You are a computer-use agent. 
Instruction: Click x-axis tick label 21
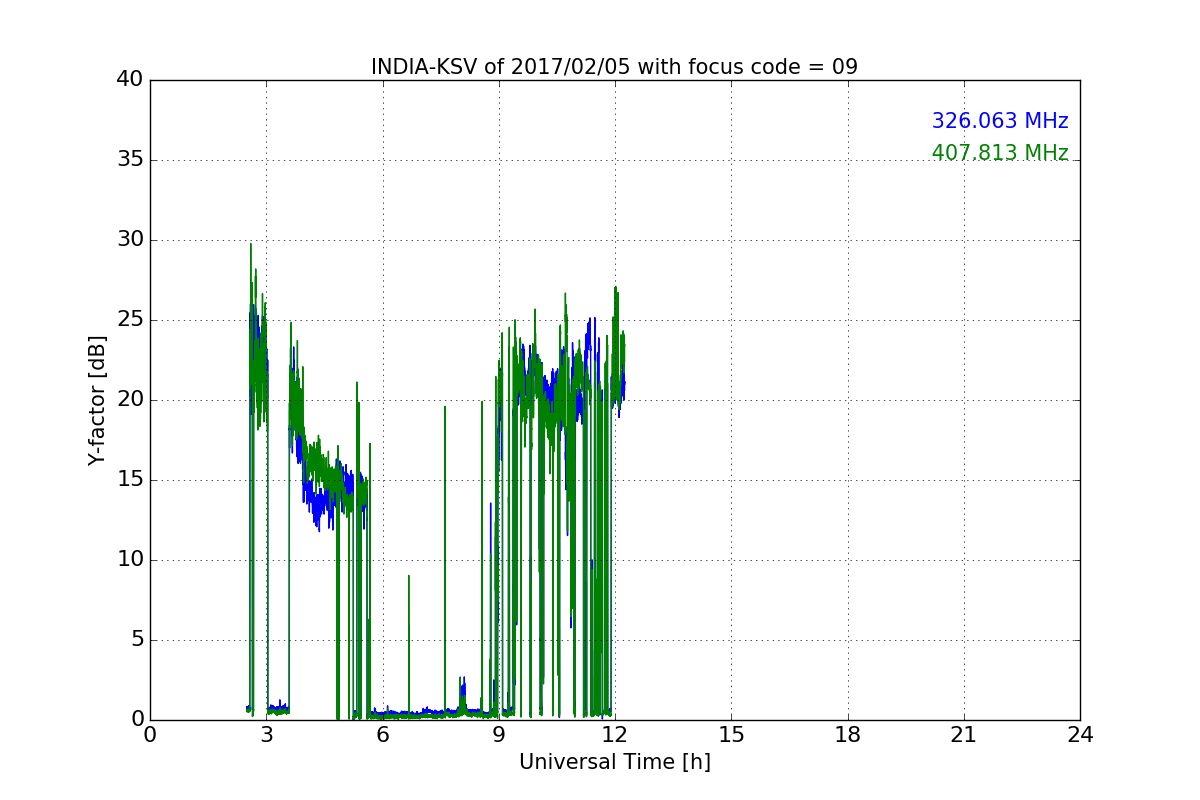[964, 735]
